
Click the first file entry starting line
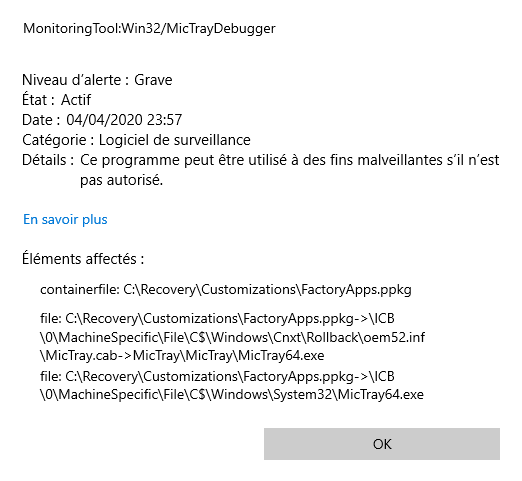pos(217,318)
